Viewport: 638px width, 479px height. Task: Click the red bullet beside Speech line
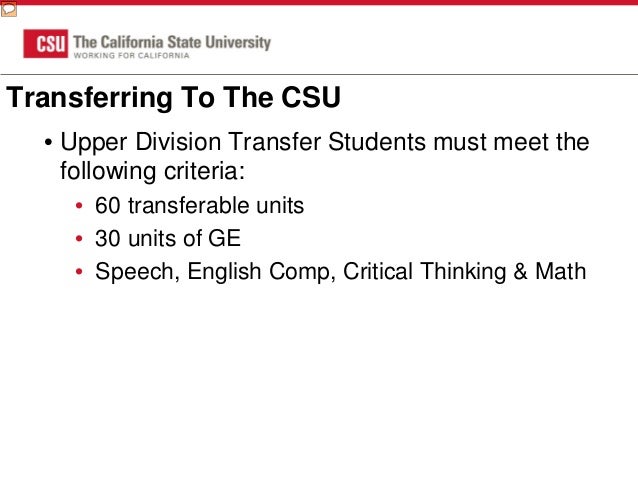coord(79,271)
